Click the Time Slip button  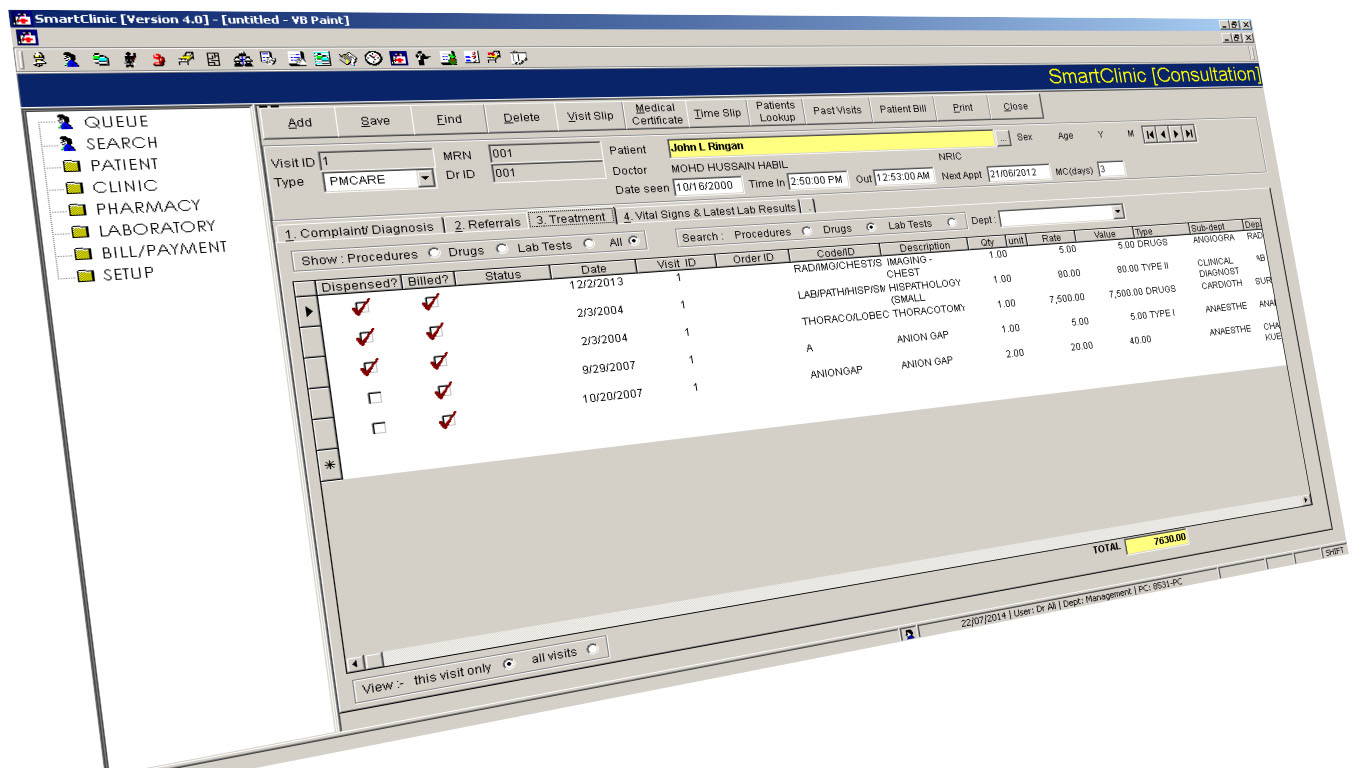[718, 113]
